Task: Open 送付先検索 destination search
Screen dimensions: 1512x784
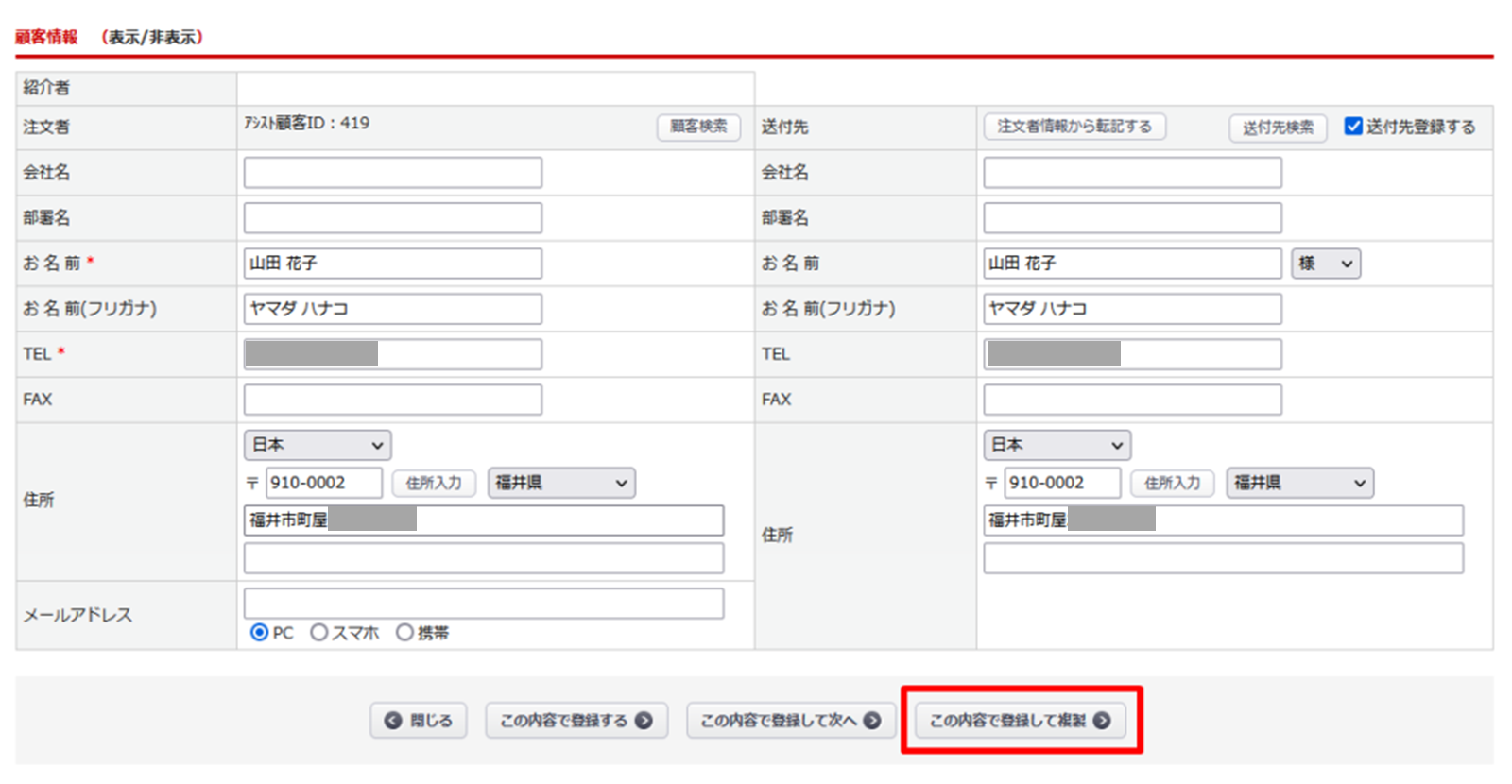Action: point(1278,128)
